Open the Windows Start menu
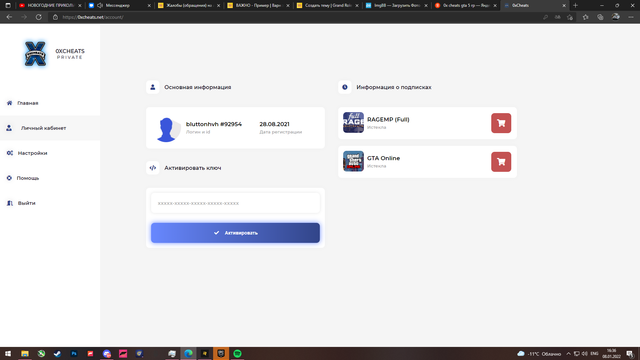The width and height of the screenshot is (640, 360). tap(8, 353)
